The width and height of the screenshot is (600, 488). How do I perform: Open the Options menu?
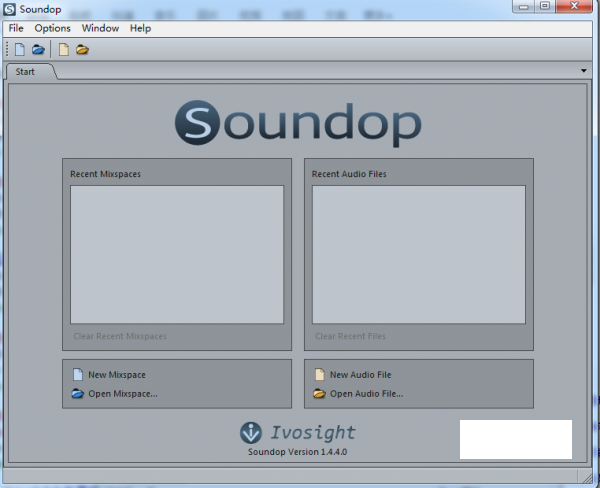tap(53, 28)
